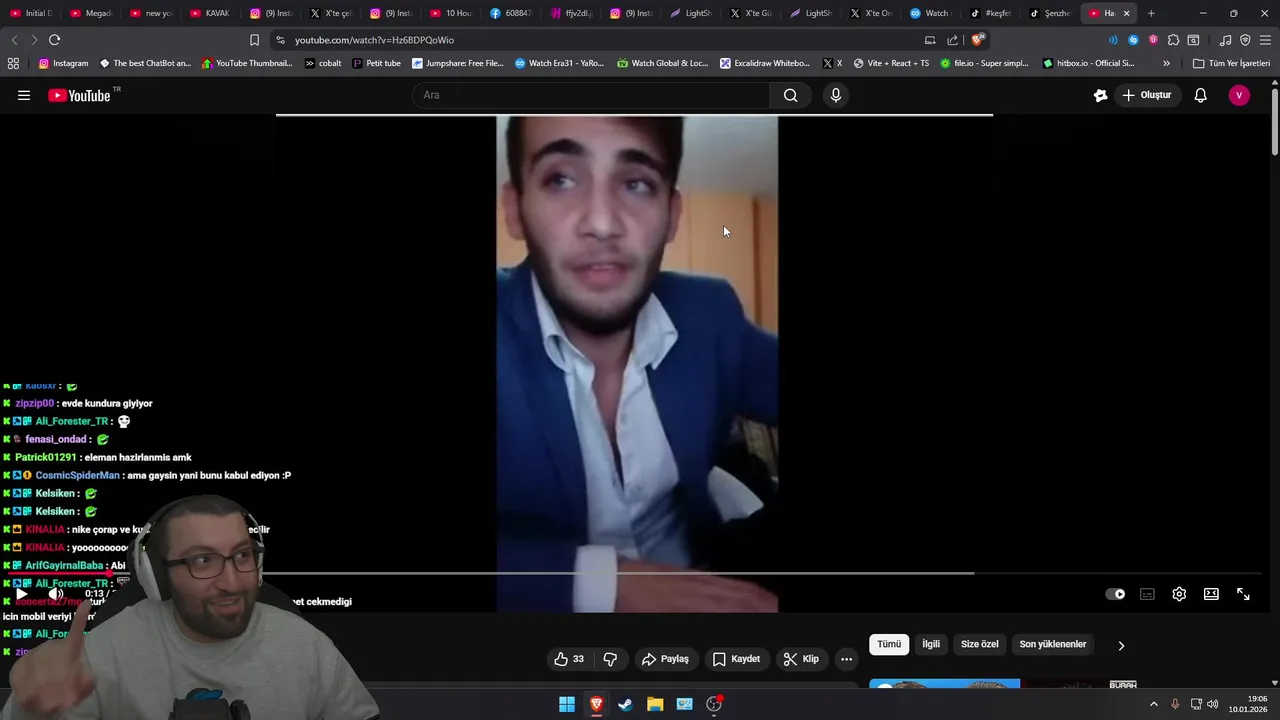
Task: Mute the video with speaker icon
Action: coord(56,594)
